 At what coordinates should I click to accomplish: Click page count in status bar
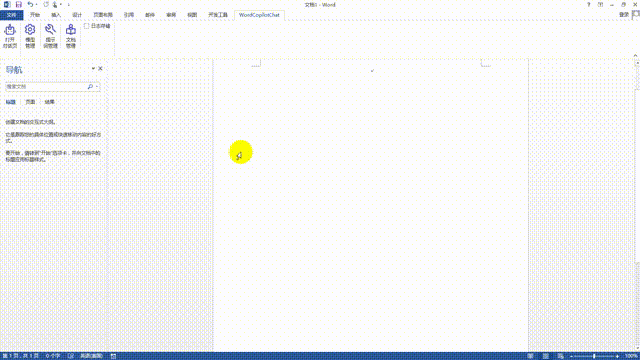click(21, 356)
